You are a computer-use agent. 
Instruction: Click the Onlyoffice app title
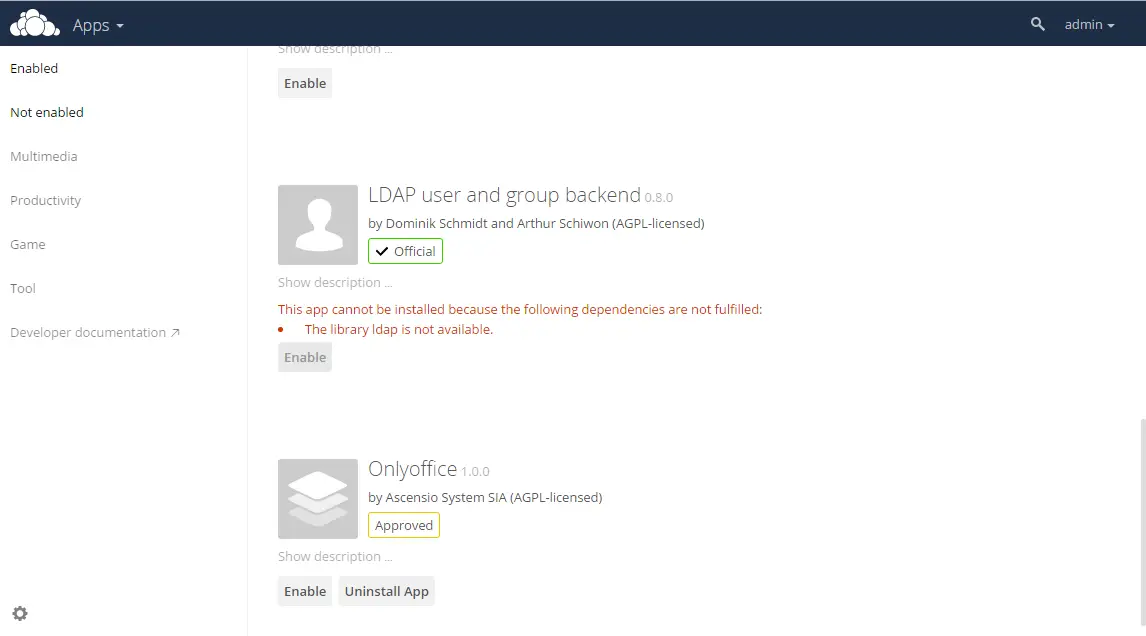pos(413,469)
